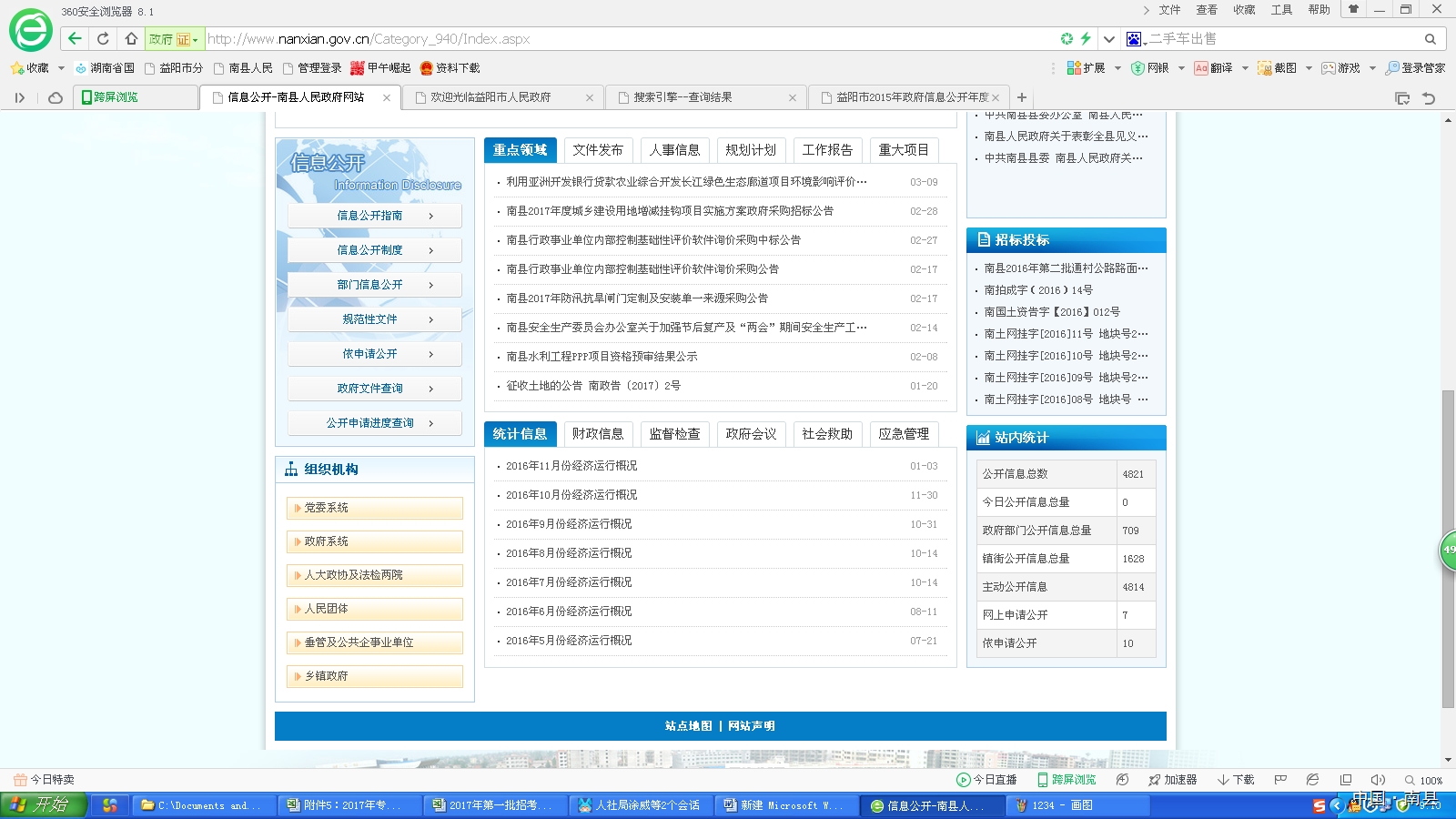
Task: Go to the browser home page icon
Action: click(131, 38)
